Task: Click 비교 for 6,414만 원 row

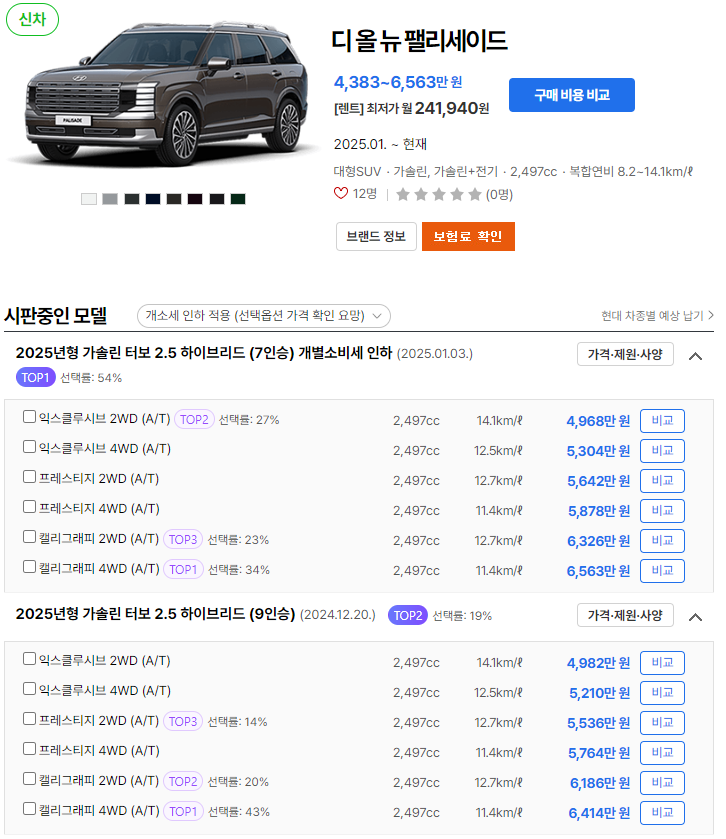Action: [662, 812]
